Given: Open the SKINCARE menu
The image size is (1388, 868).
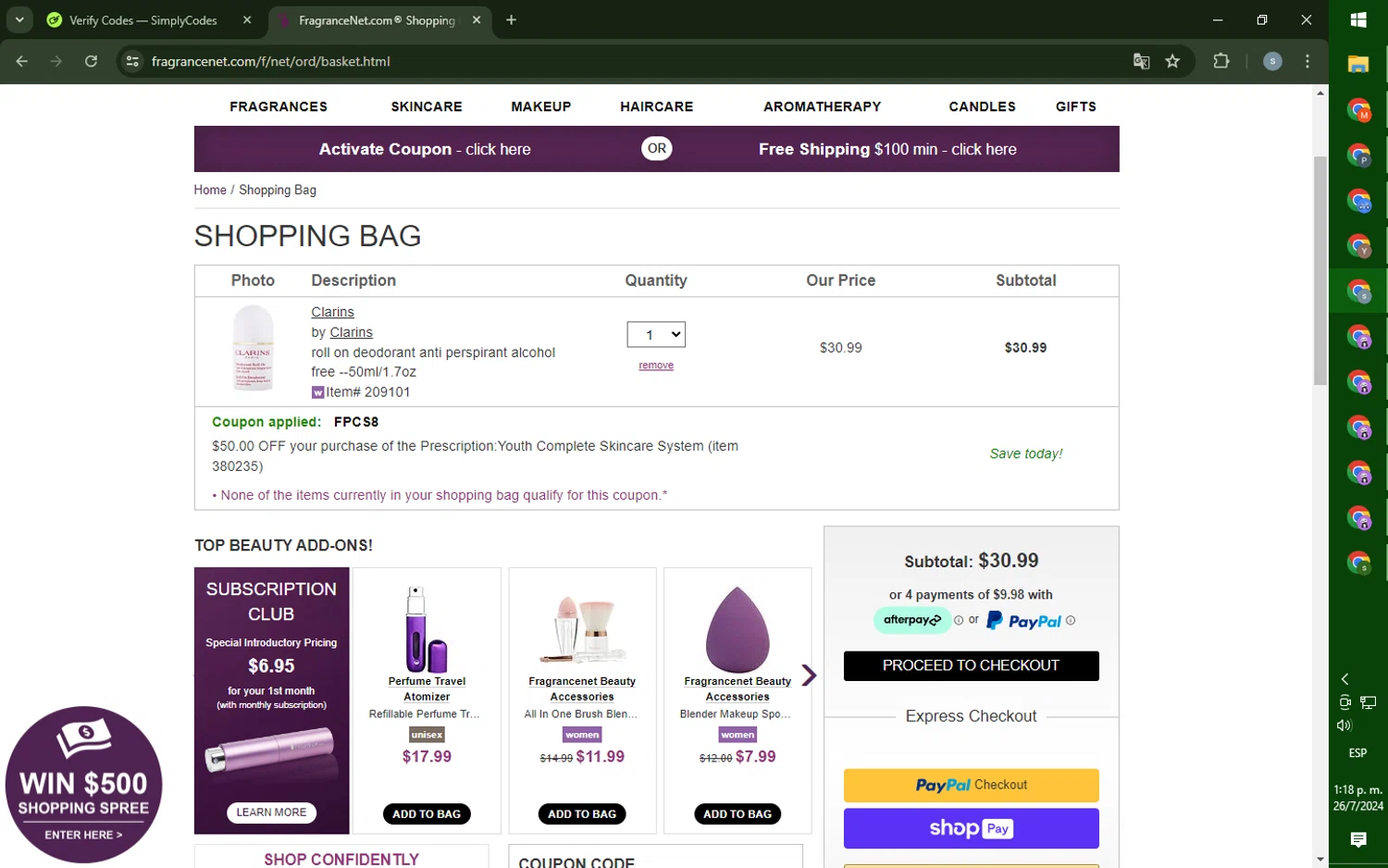Looking at the screenshot, I should tap(427, 106).
